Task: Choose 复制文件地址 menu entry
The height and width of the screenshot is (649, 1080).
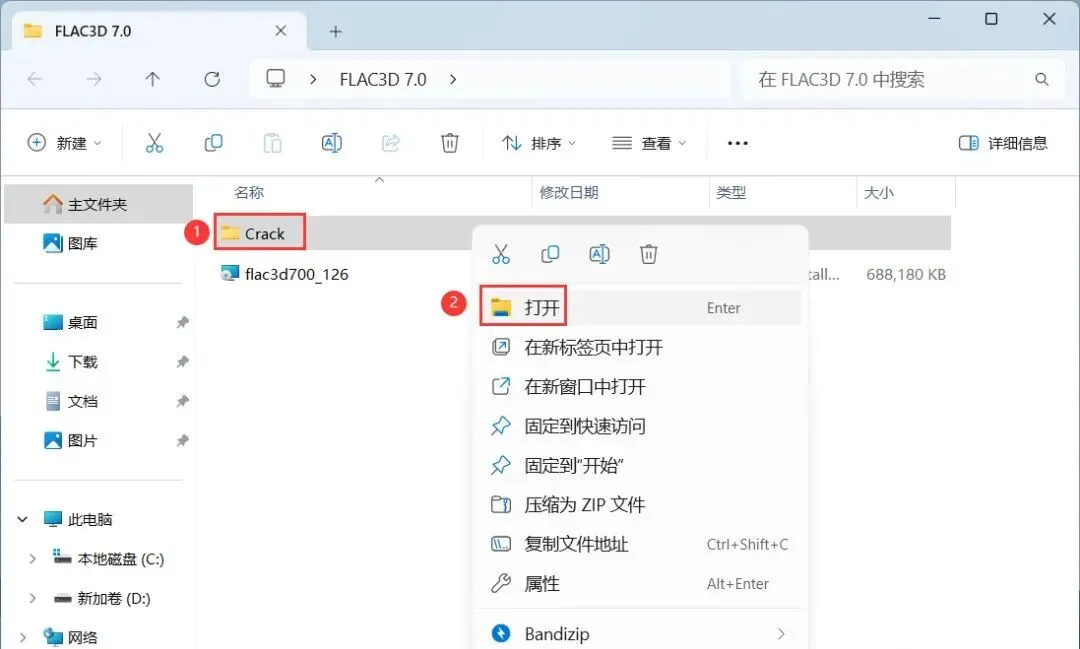Action: click(641, 544)
